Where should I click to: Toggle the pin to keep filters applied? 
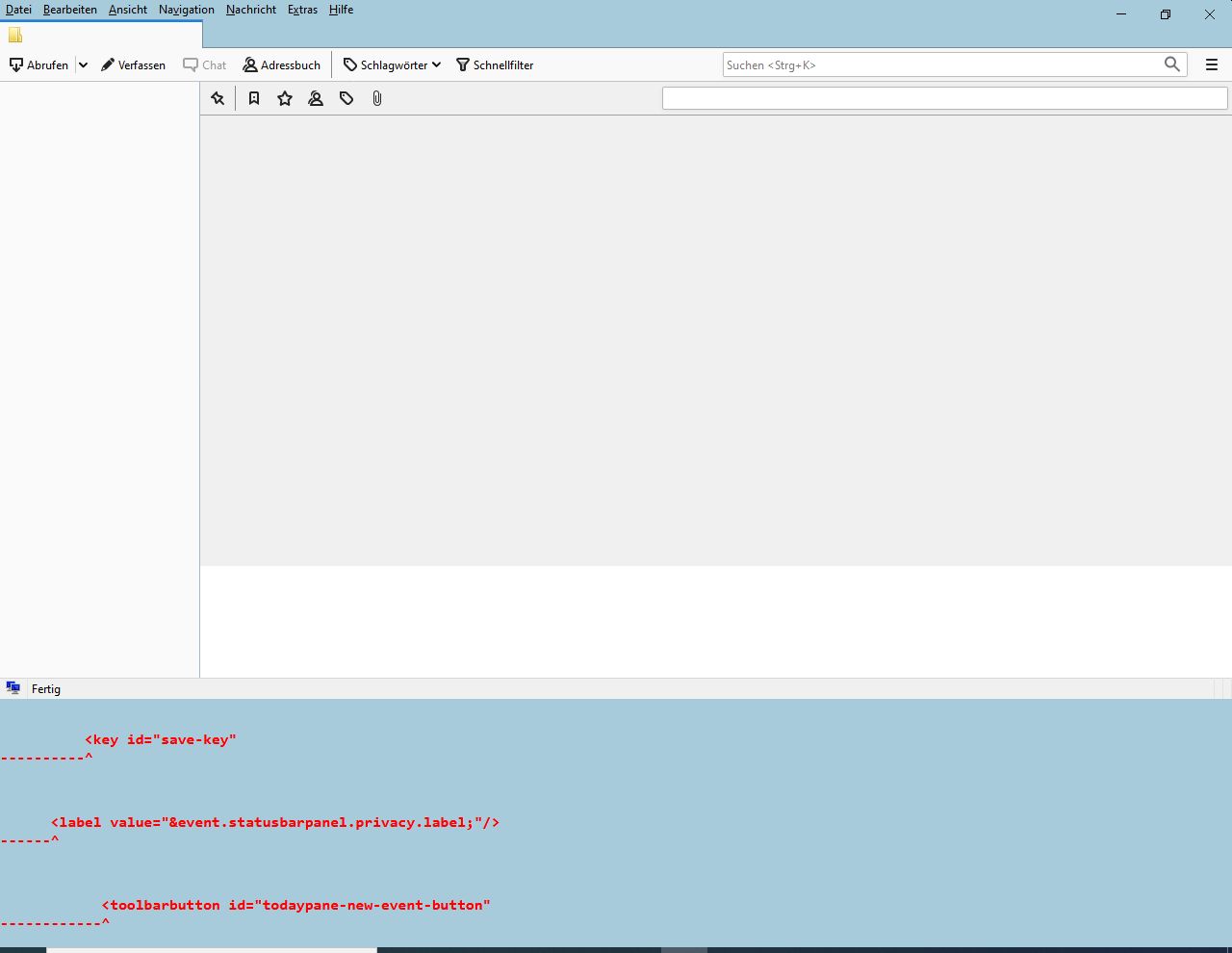[218, 98]
